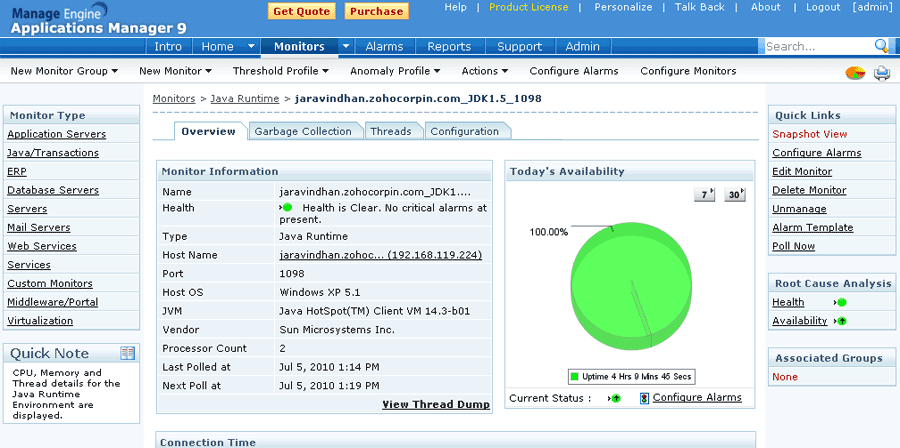Show 7-day availability history

tap(705, 195)
